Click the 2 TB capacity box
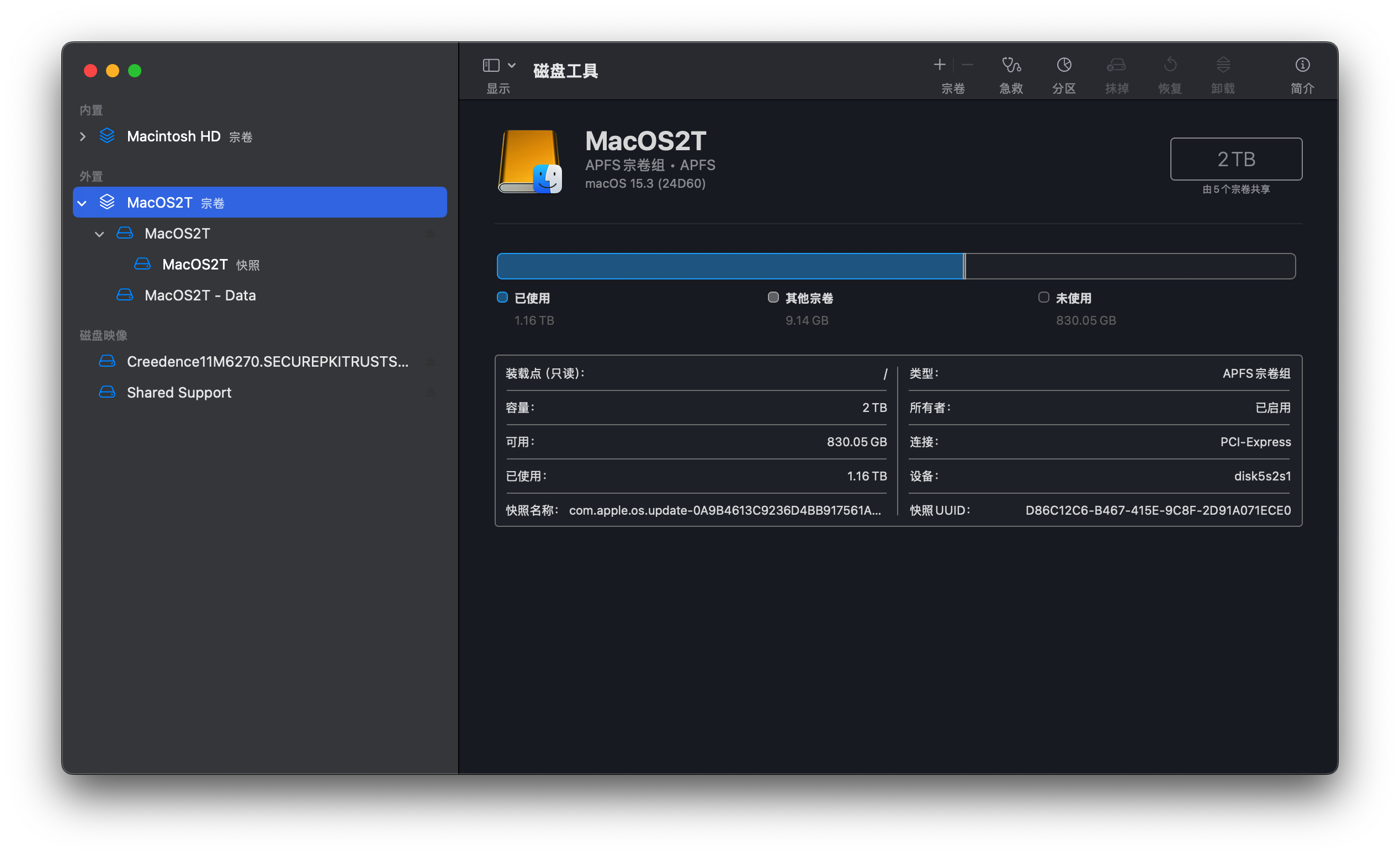The image size is (1400, 856). [x=1236, y=159]
